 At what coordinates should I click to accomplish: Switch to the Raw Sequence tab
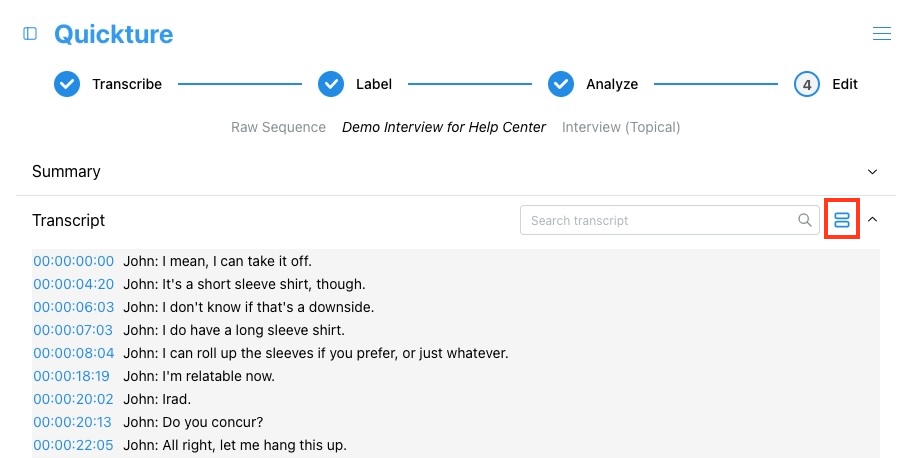279,127
